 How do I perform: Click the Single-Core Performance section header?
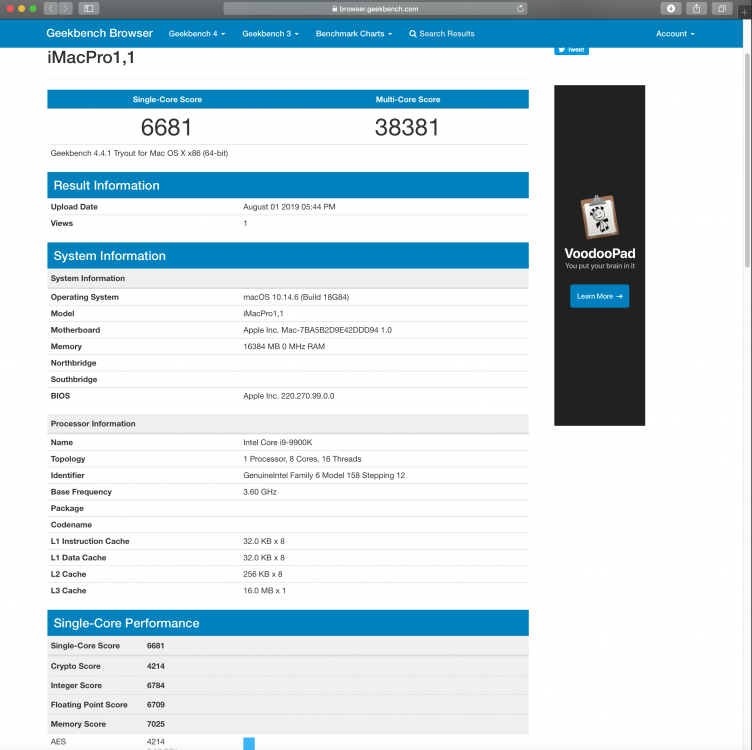(x=288, y=623)
